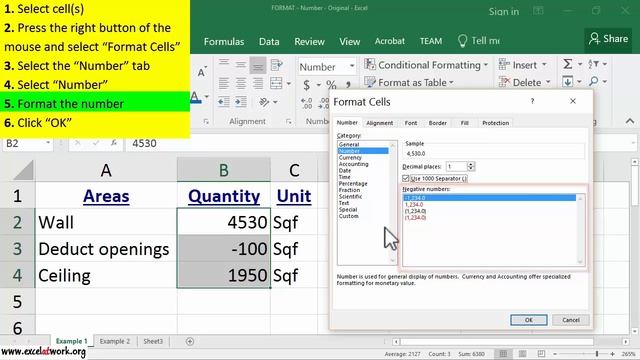Apply Percent Style format
Screen dimensions: 640x360
coord(331,85)
